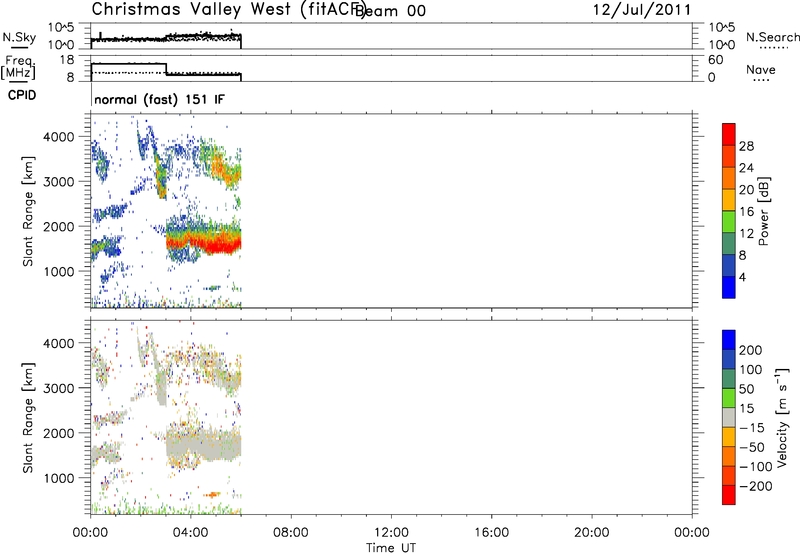Click the 'Power [dB]' colorbar title
Screen dimensions: 800x554
click(x=764, y=211)
